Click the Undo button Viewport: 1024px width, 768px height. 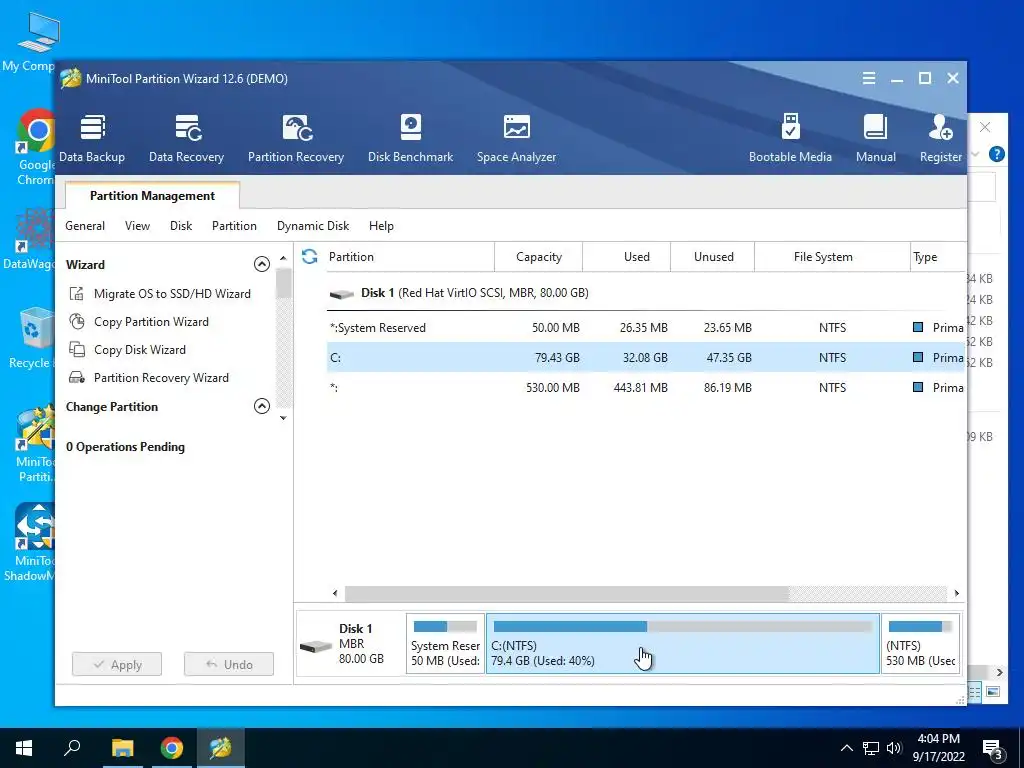[x=229, y=664]
